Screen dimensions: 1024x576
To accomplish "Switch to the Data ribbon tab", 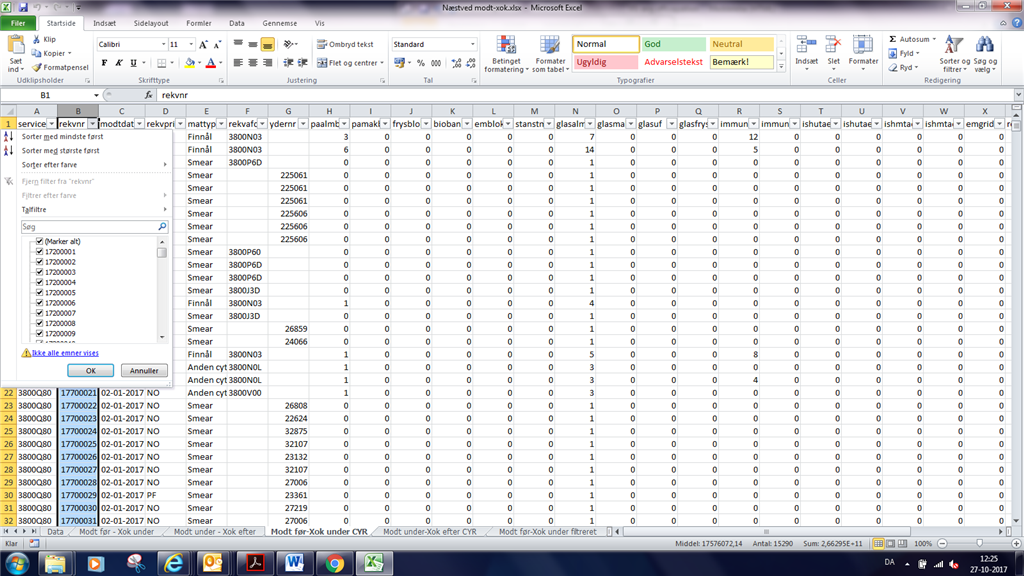I will pos(236,24).
